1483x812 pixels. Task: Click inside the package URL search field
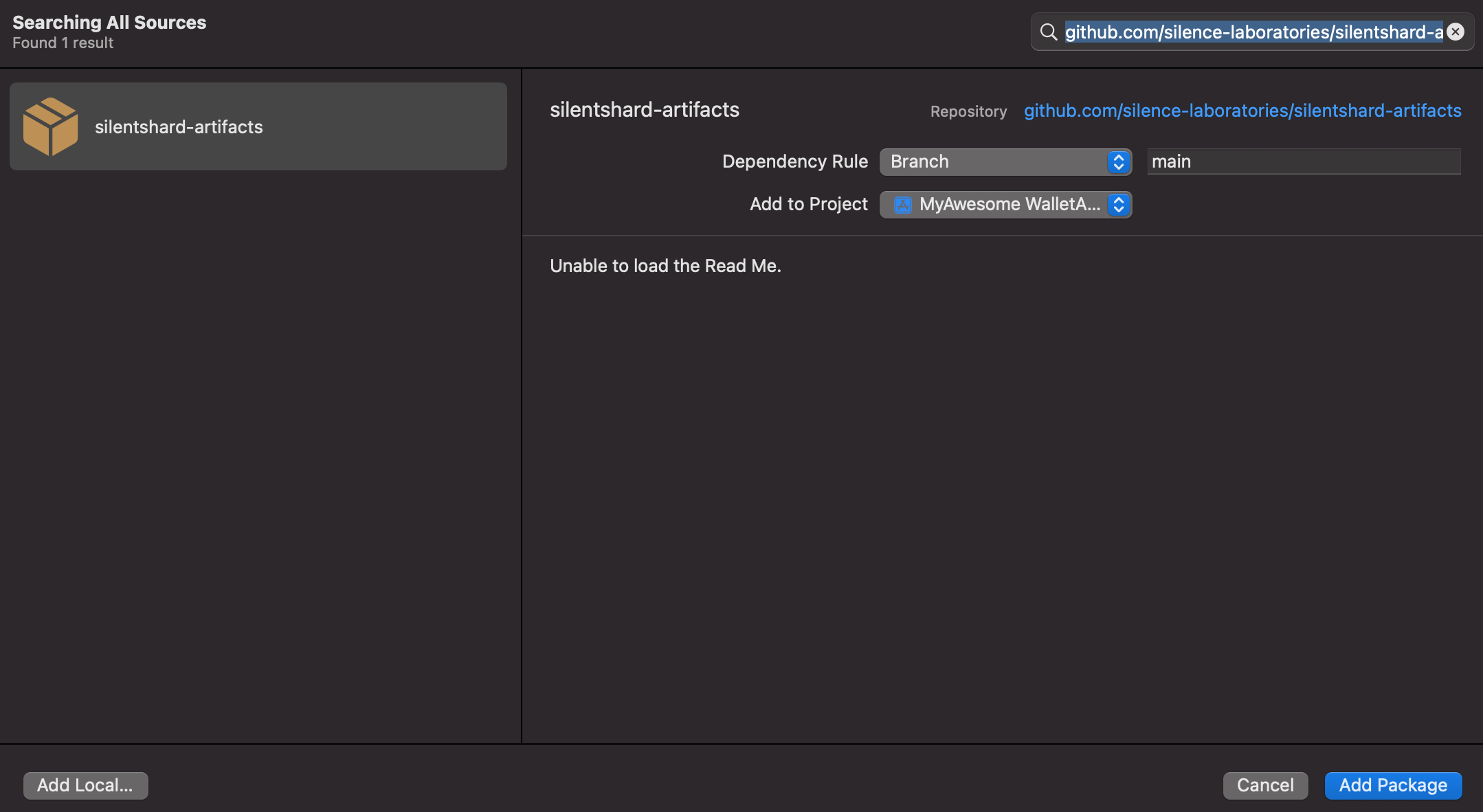(x=1252, y=32)
